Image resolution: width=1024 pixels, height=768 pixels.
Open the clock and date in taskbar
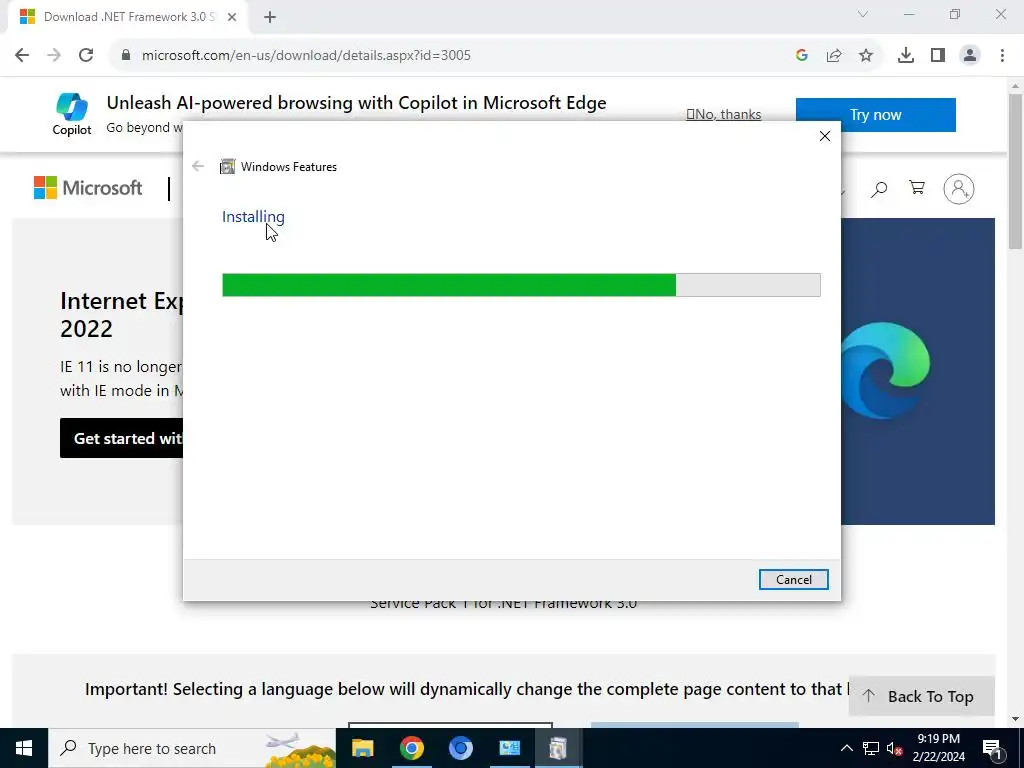[x=938, y=748]
